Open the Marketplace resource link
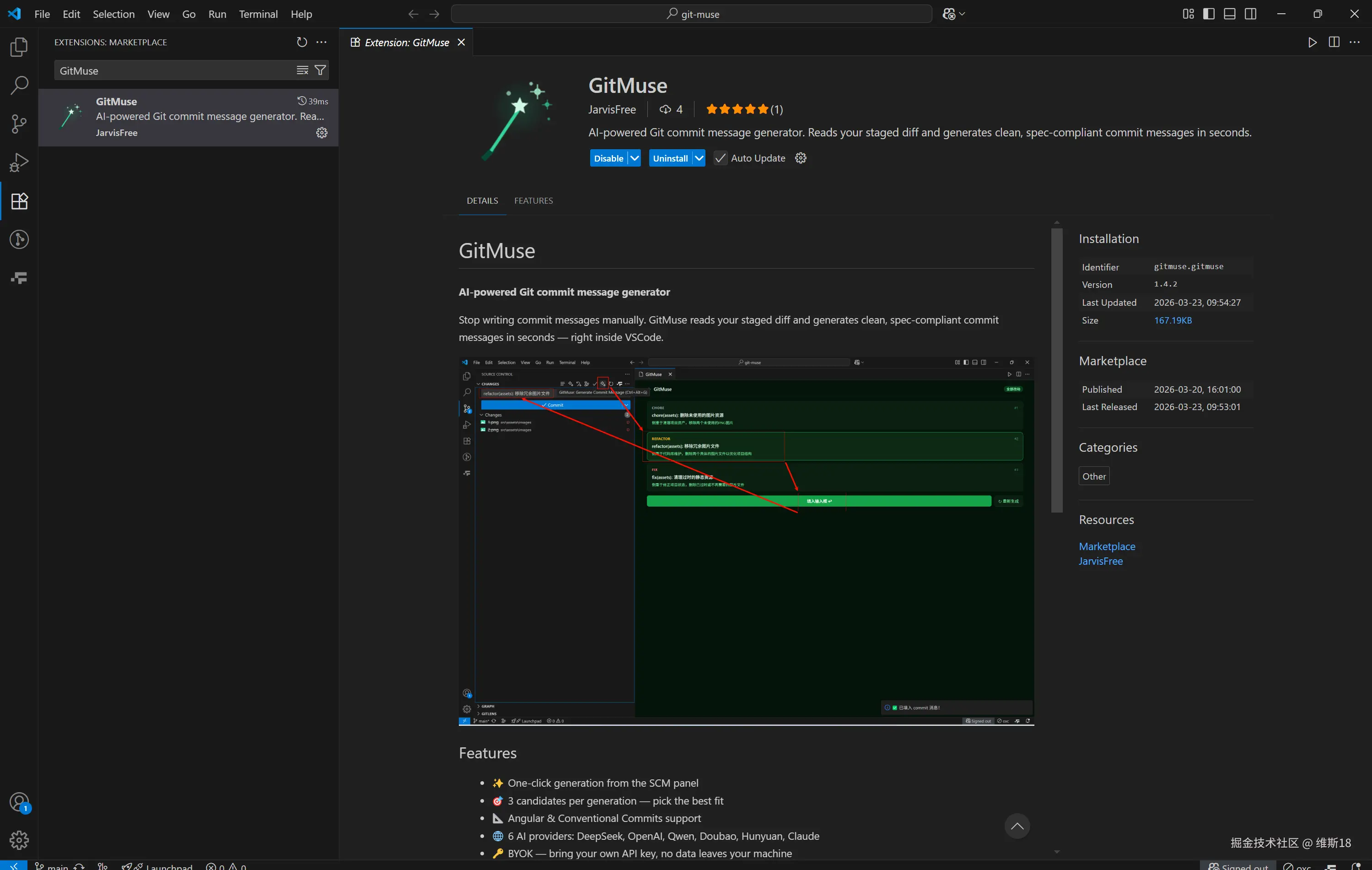1372x870 pixels. click(x=1107, y=546)
